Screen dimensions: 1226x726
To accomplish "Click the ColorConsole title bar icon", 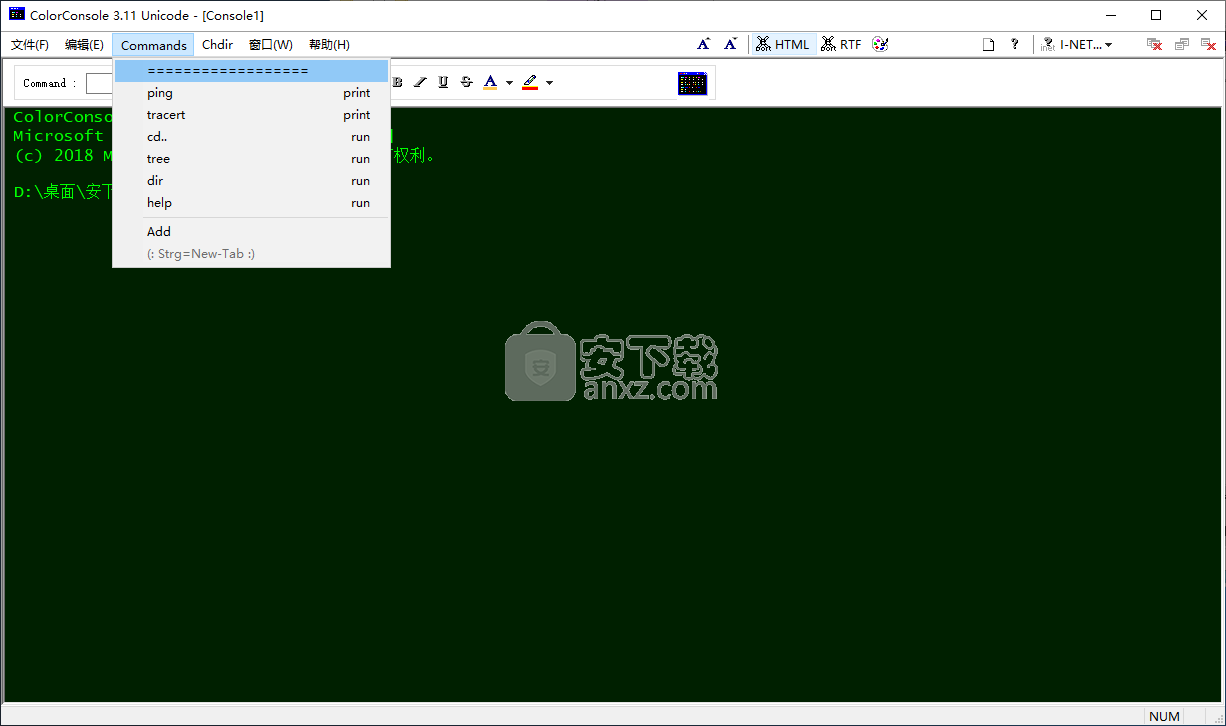I will pyautogui.click(x=17, y=14).
